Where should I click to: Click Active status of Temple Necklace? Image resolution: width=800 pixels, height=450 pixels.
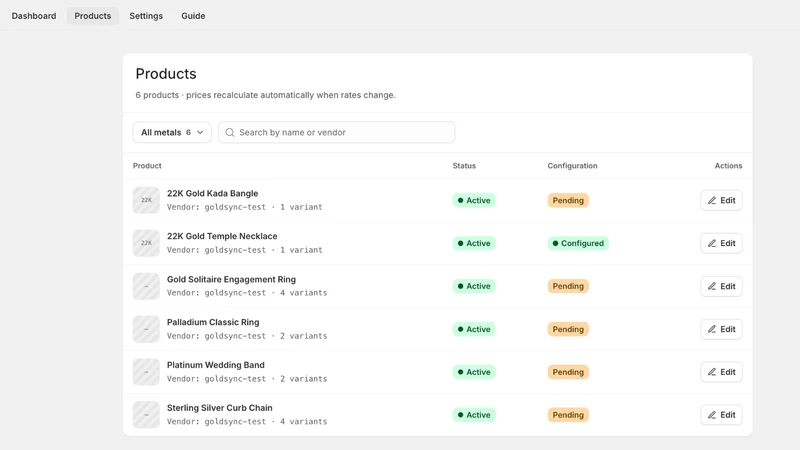[x=474, y=243]
